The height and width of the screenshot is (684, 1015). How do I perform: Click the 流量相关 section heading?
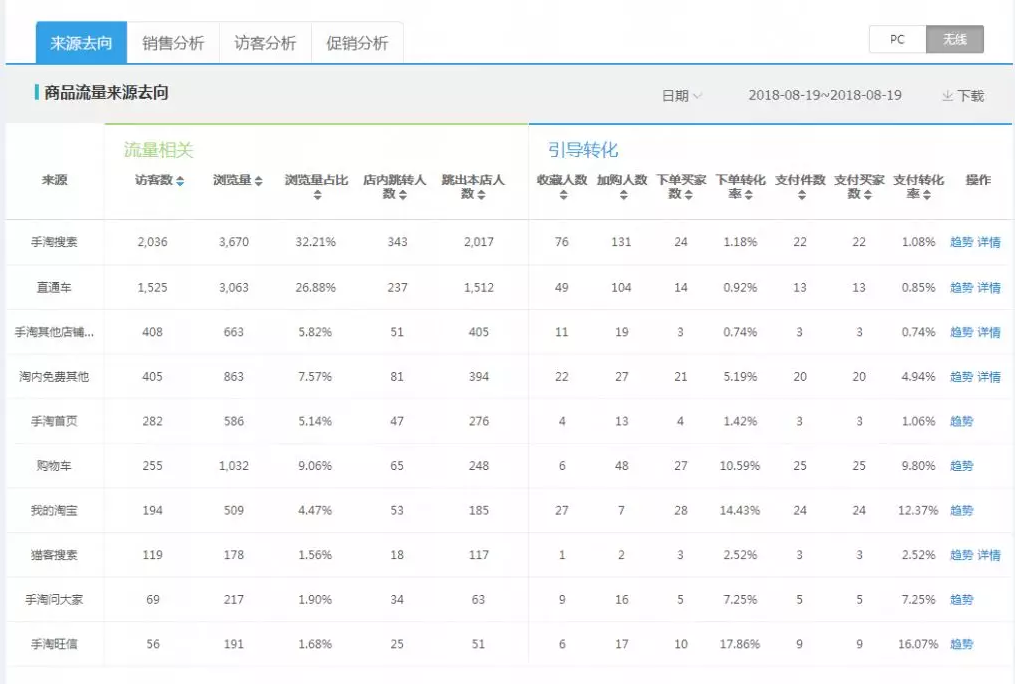tap(159, 150)
